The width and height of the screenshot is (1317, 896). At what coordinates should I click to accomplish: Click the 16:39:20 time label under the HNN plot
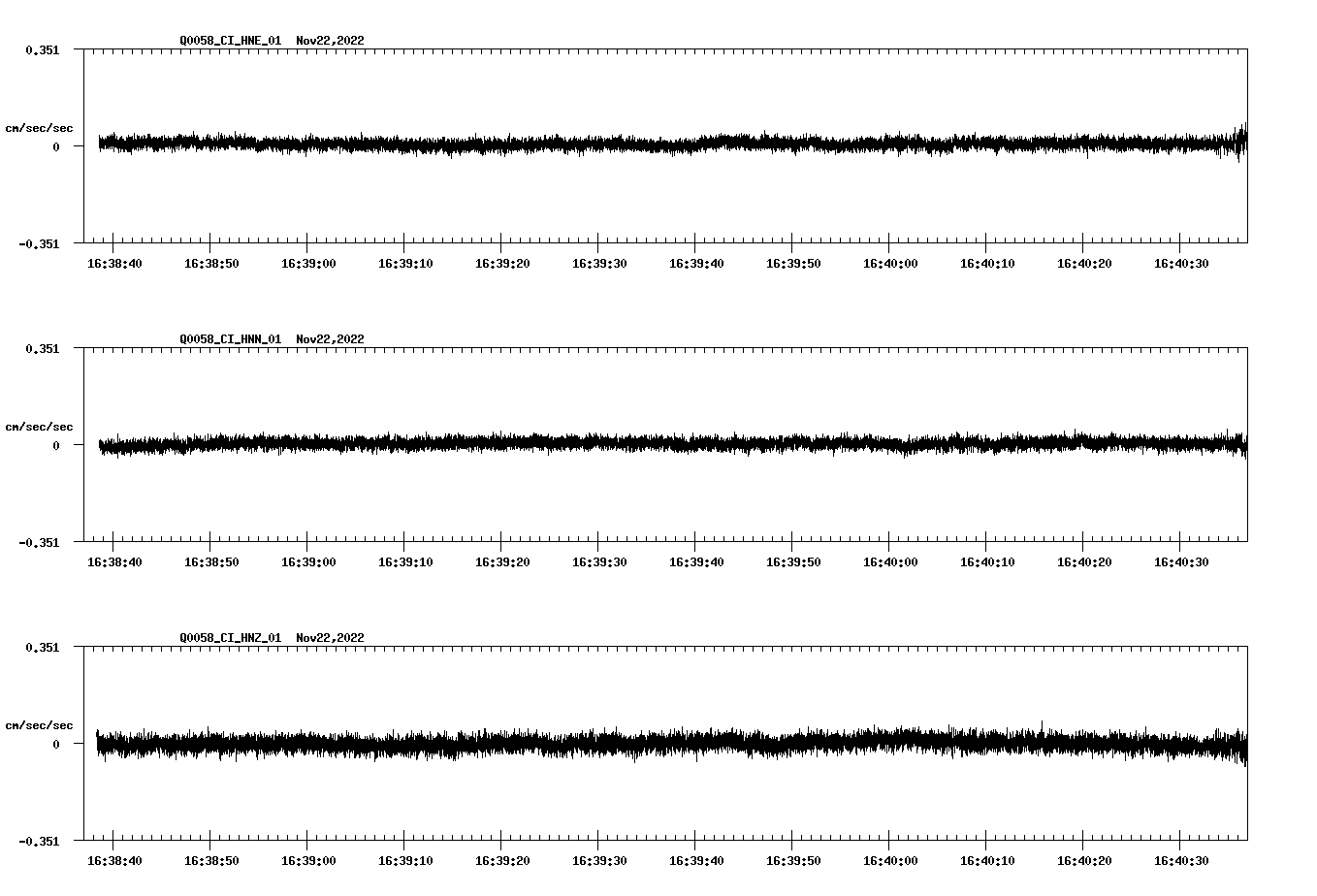tap(502, 562)
